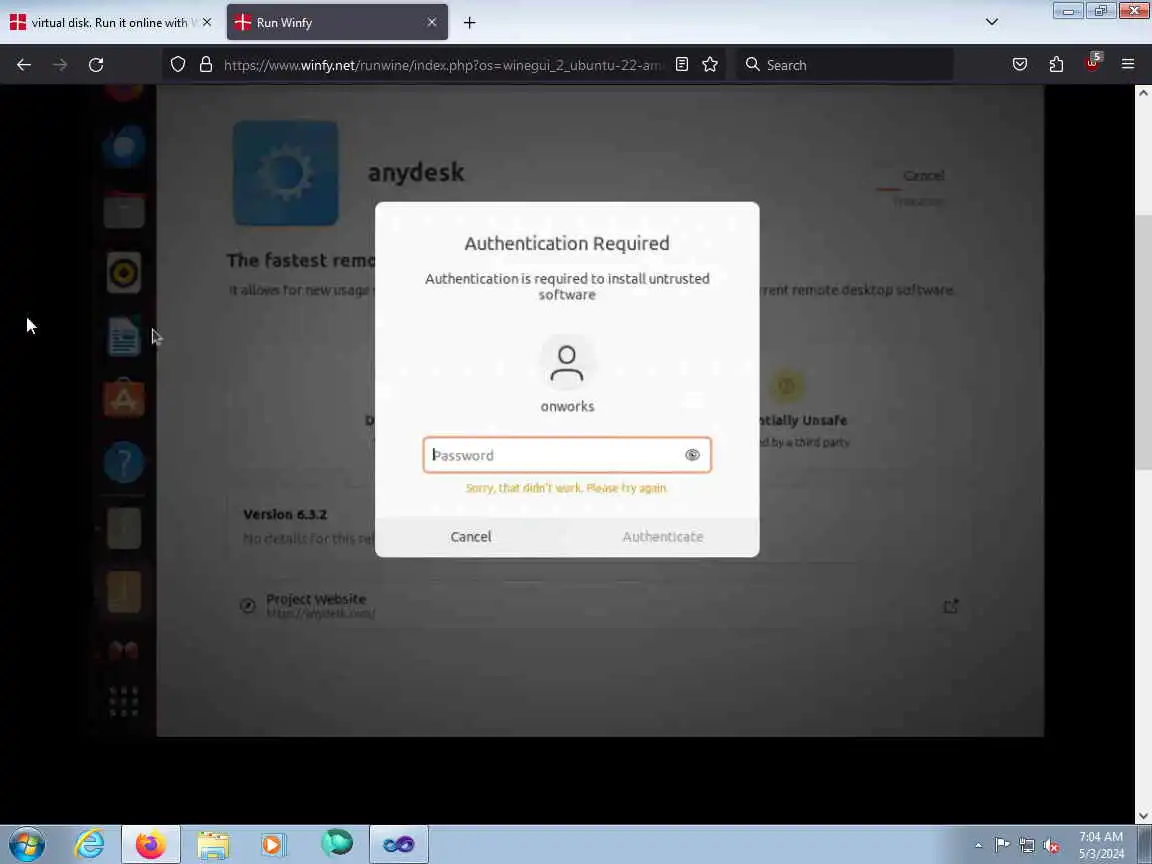The image size is (1152, 864).
Task: Open Windows Explorer from taskbar
Action: pos(213,845)
